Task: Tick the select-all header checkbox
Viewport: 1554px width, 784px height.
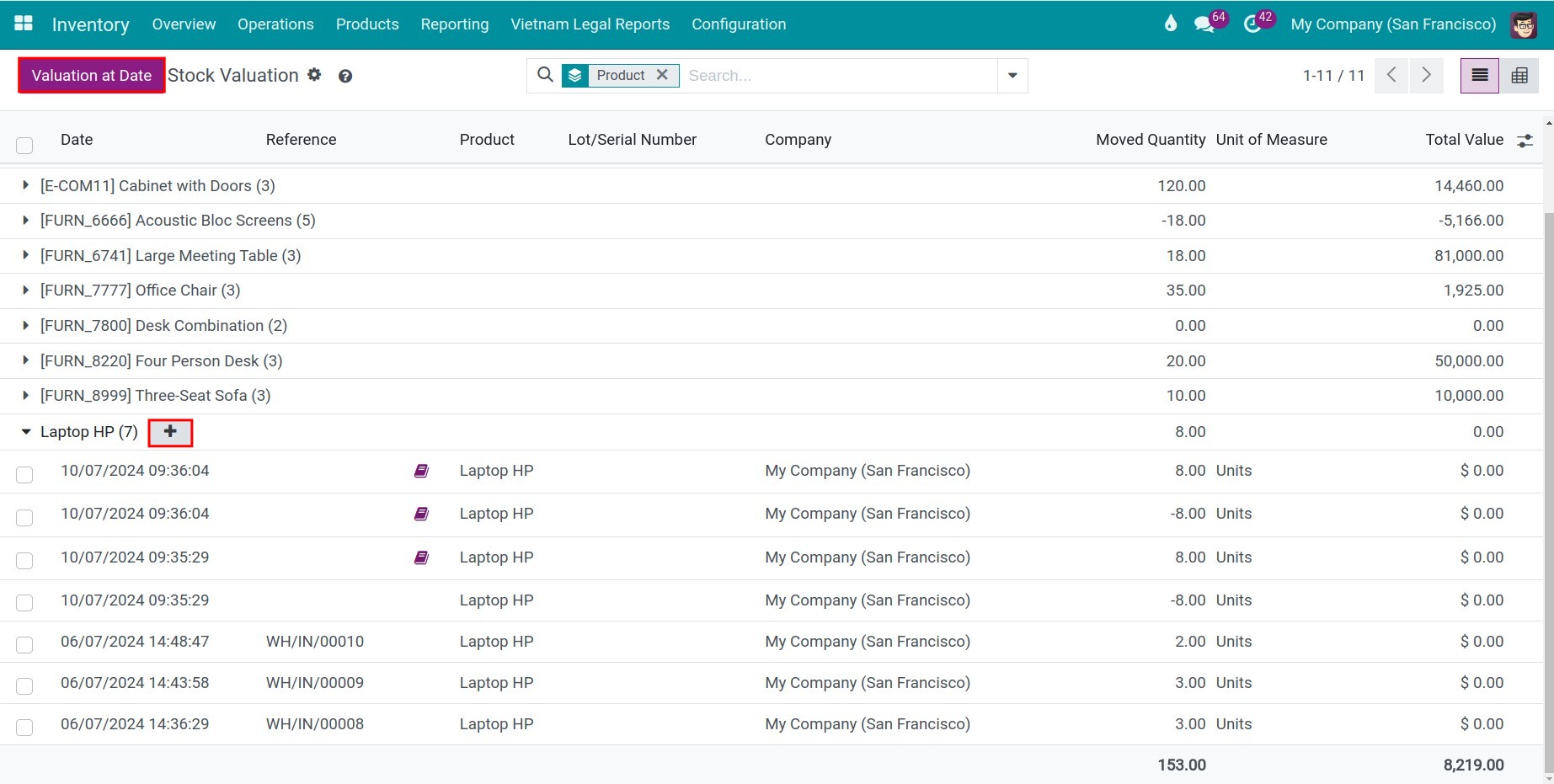Action: 24,145
